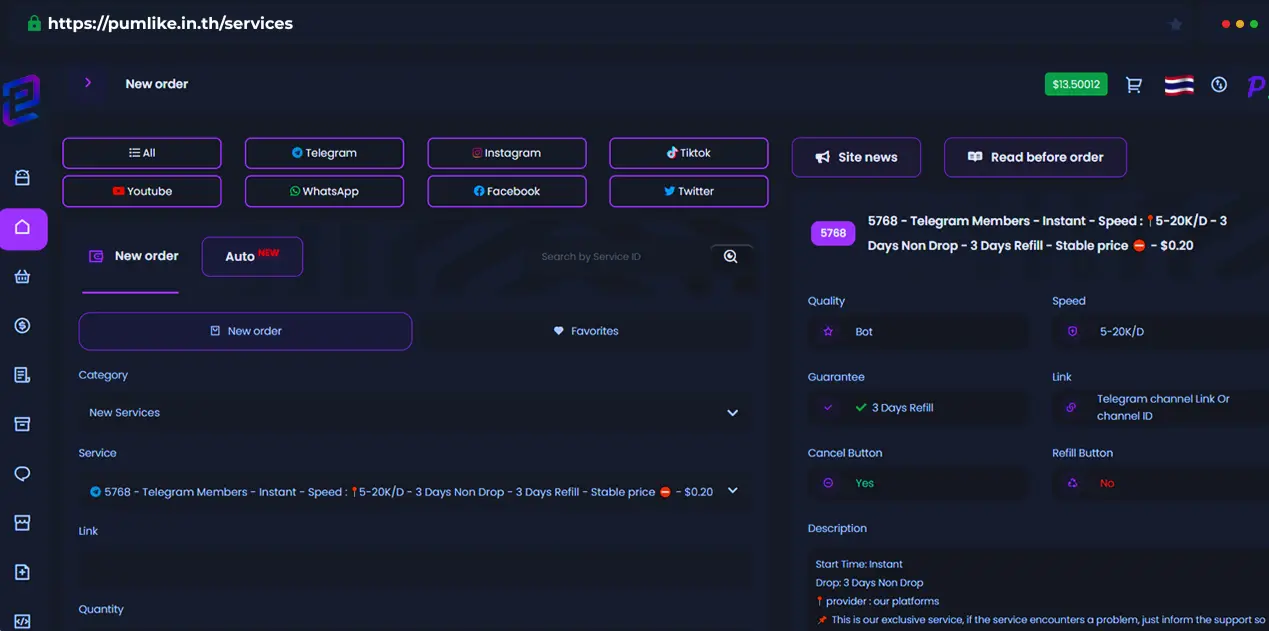Open the Category dropdown showing New Services

(x=415, y=412)
